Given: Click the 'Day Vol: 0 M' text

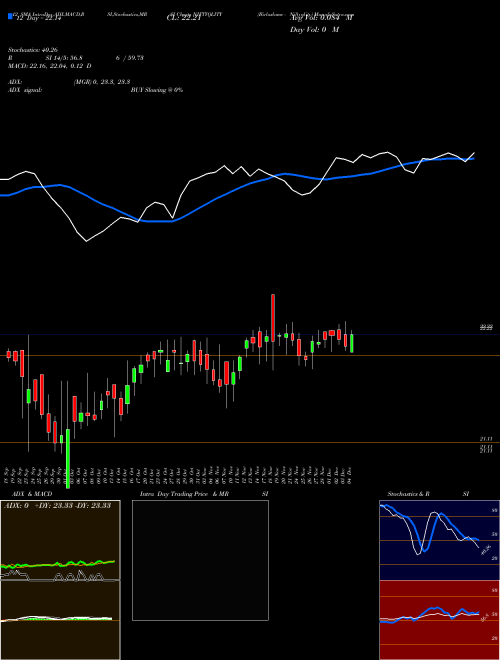Looking at the screenshot, I should tap(314, 29).
